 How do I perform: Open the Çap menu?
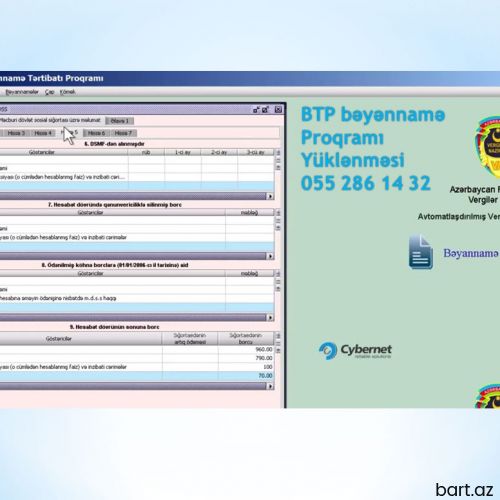(50, 92)
